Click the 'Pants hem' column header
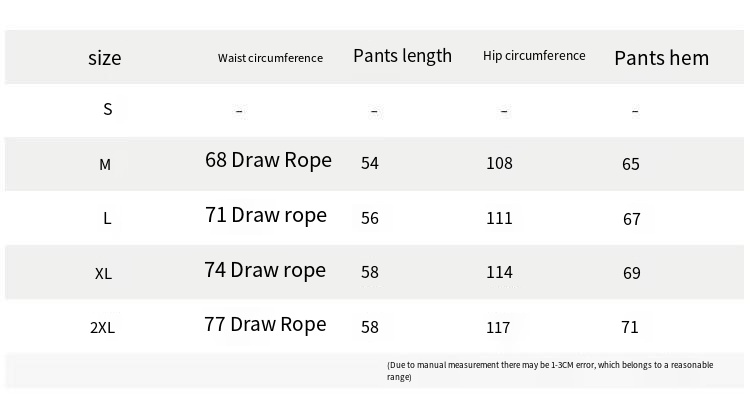This screenshot has height=394, width=750. click(x=662, y=58)
